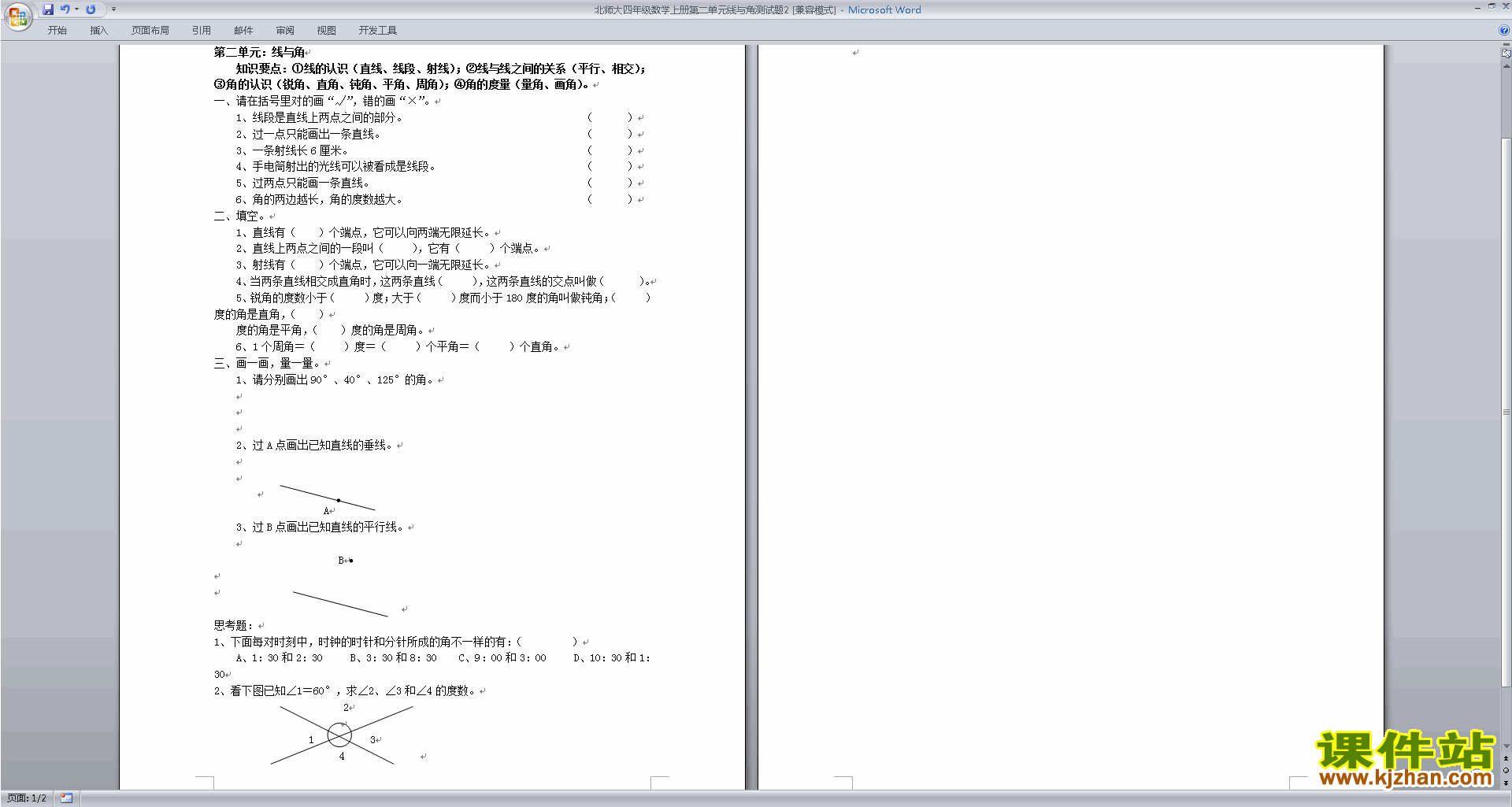Viewport: 1512px width, 807px height.
Task: Click the heading 第二单元：线与角
Action: 259,52
